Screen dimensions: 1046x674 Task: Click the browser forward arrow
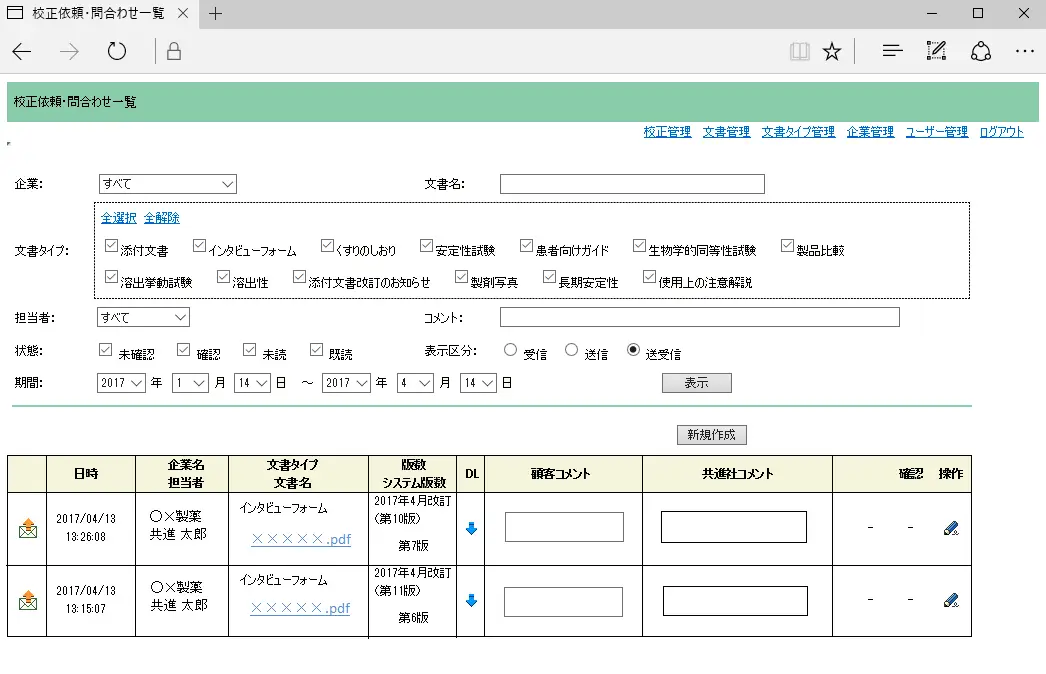pyautogui.click(x=69, y=51)
